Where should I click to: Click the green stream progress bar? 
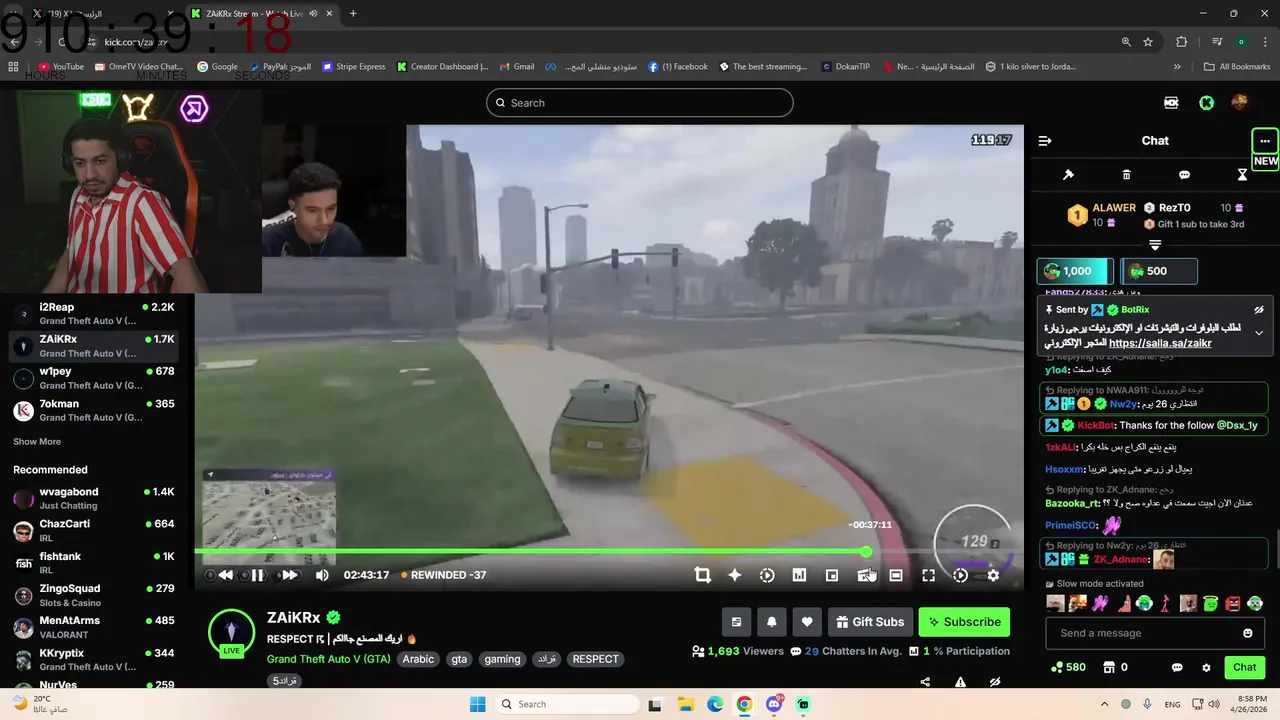pyautogui.click(x=530, y=551)
